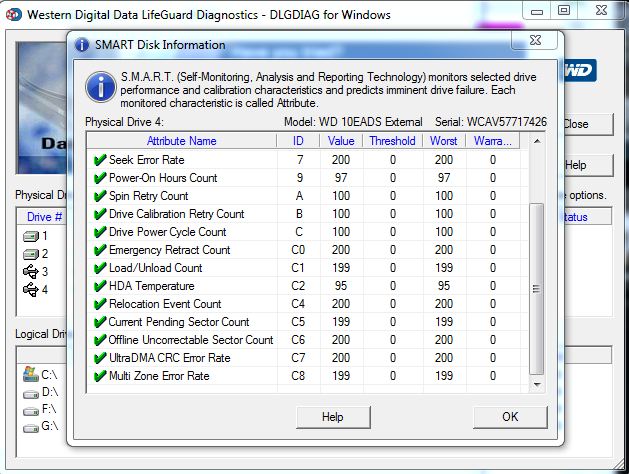The image size is (629, 474).
Task: Click green check beside Emergency Retract Count
Action: tap(99, 250)
